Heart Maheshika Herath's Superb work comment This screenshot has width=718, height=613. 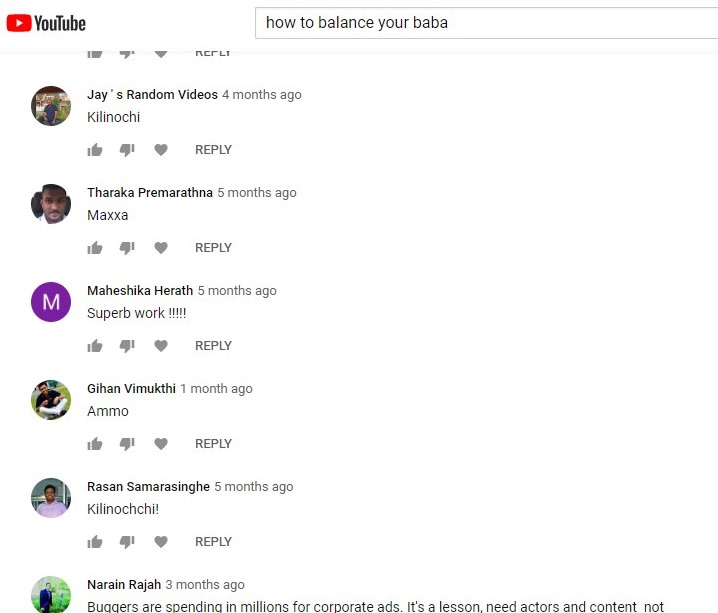(x=161, y=346)
